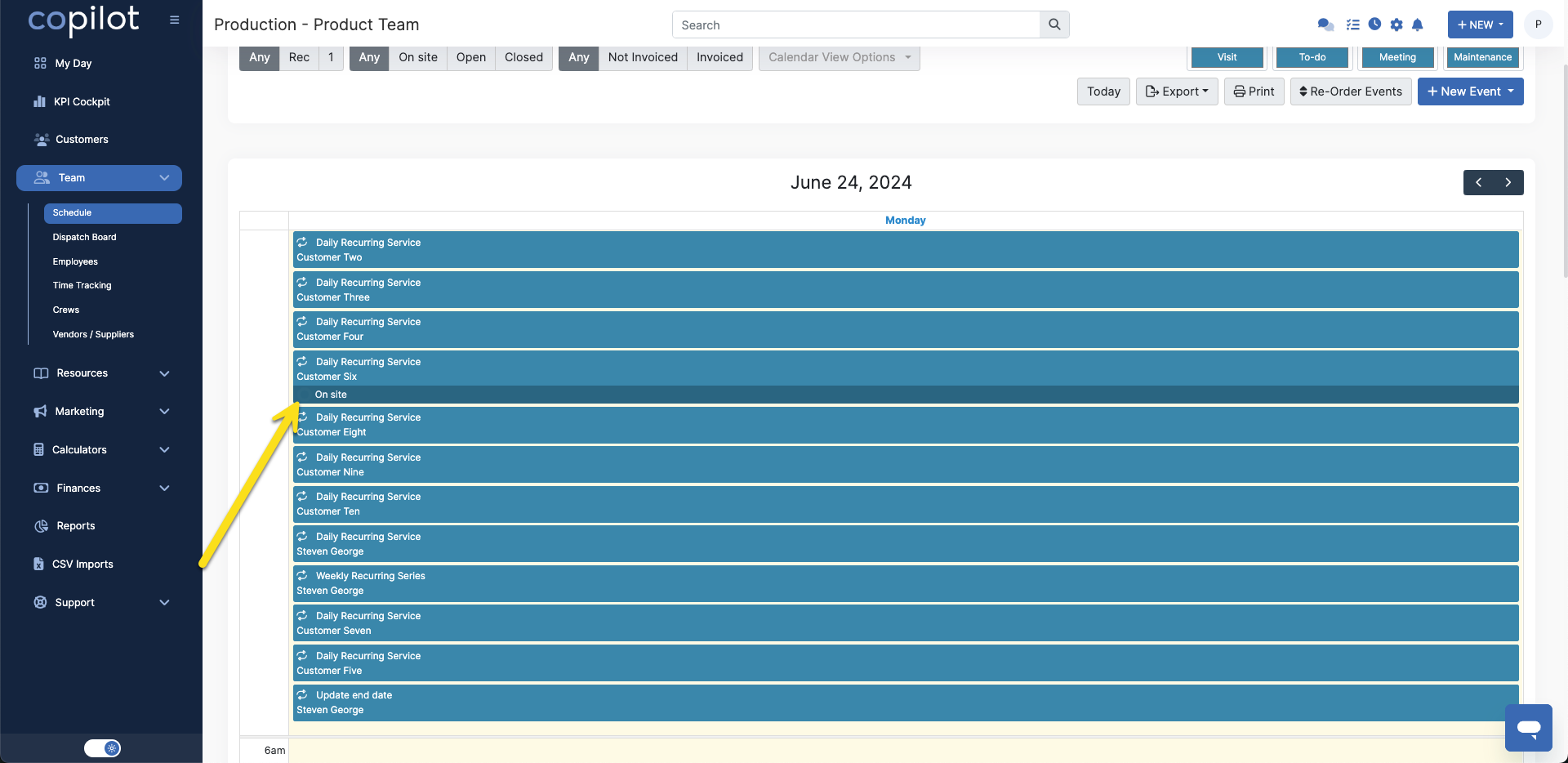This screenshot has width=1568, height=763.
Task: Open the clock time icon in header
Action: 1375,25
